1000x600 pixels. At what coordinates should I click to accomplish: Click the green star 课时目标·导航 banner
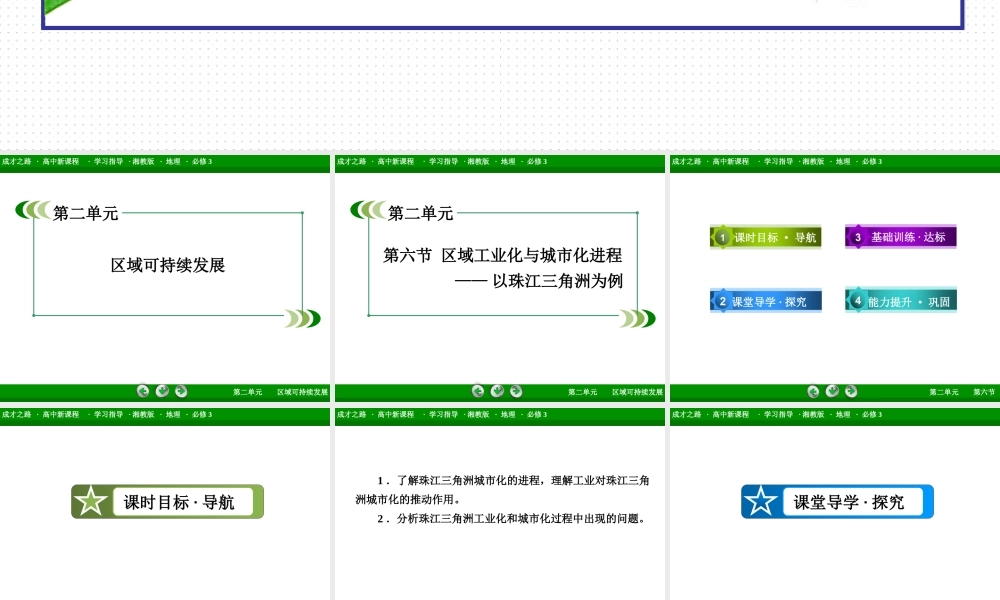pyautogui.click(x=167, y=502)
